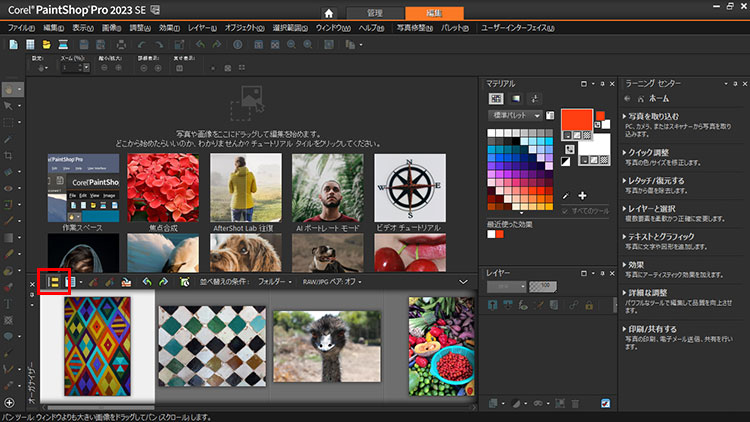Switch to the 管理 tab
This screenshot has height=422, width=750.
coord(375,12)
